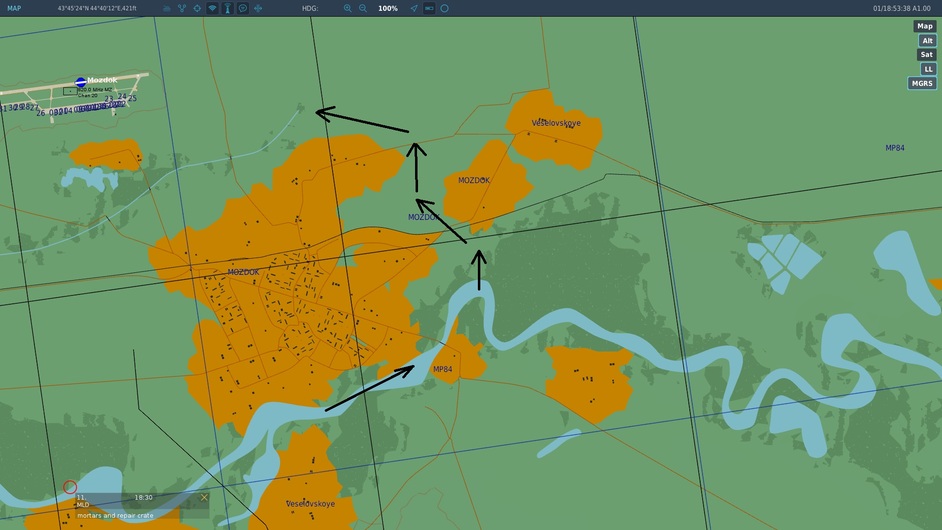Click the four-arrow pan map icon
Screen dimensions: 942x530
[x=258, y=8]
